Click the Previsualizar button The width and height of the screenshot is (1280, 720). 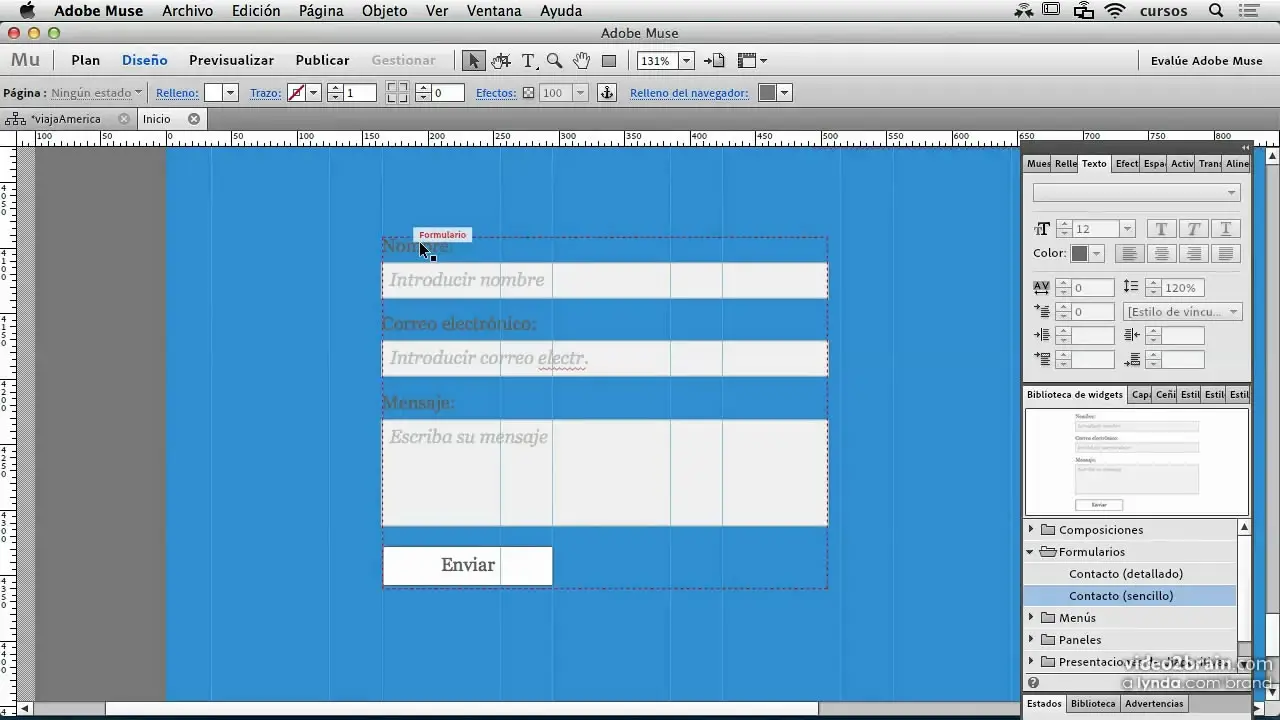click(232, 60)
